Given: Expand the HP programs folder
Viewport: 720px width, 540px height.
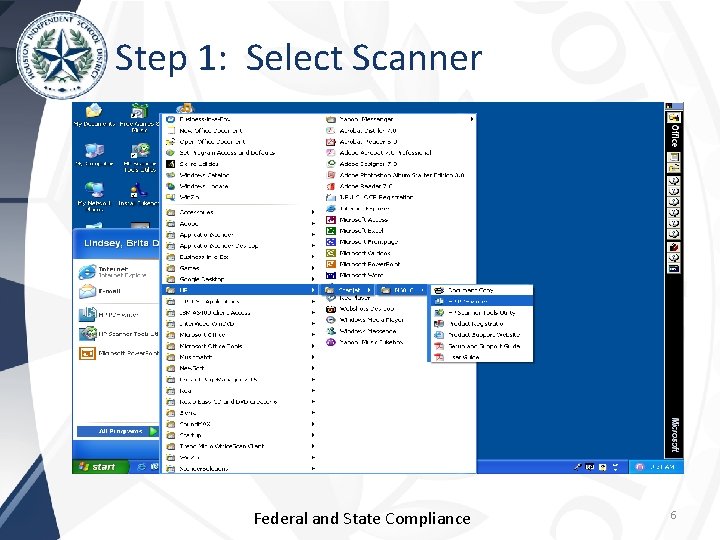Looking at the screenshot, I should 240,290.
